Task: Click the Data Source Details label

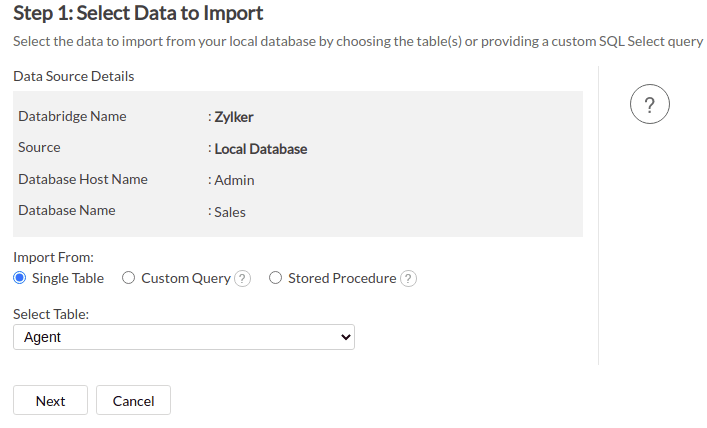Action: point(74,76)
